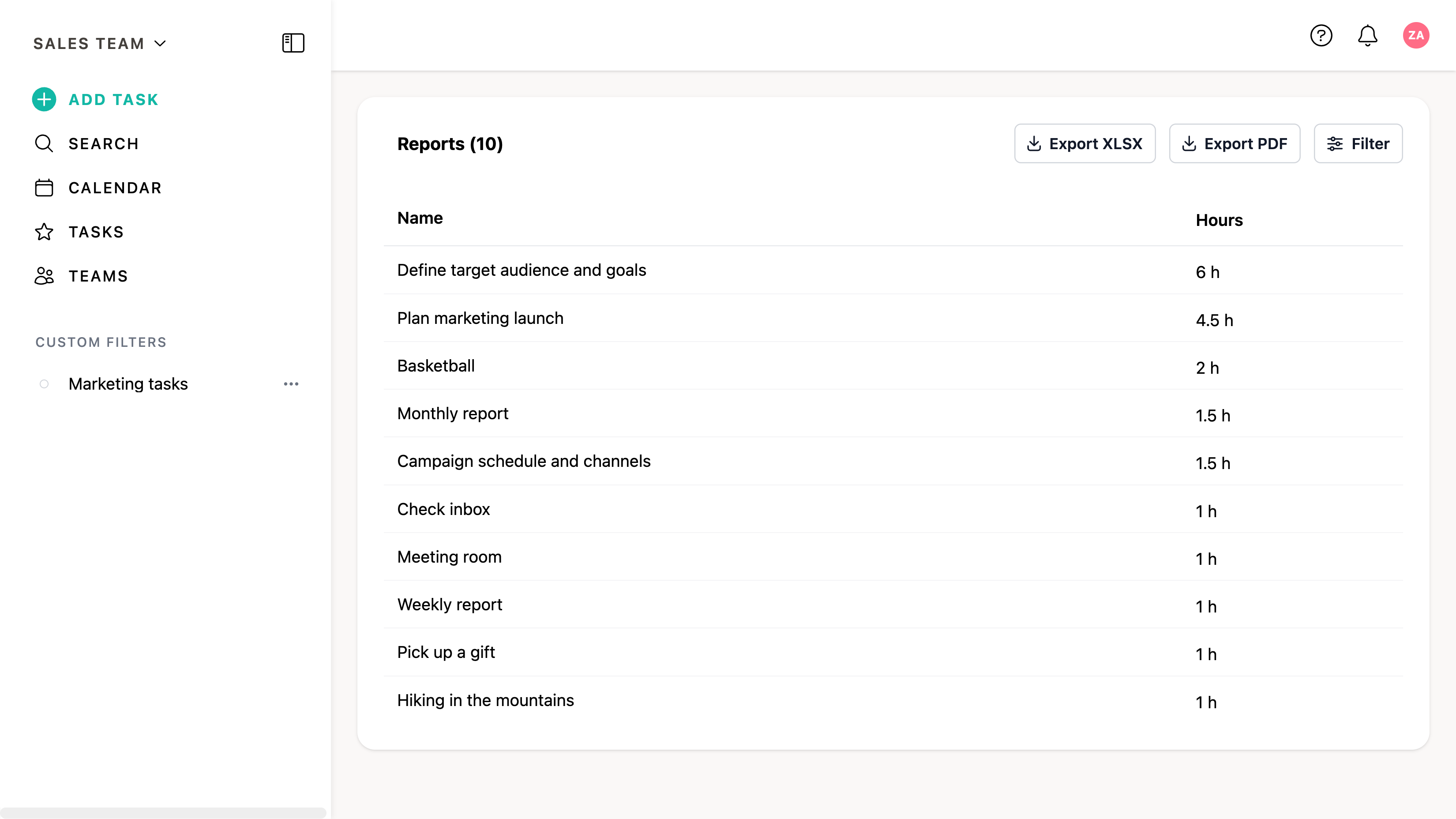Click the Export PDF button
This screenshot has height=819, width=1456.
click(x=1234, y=143)
